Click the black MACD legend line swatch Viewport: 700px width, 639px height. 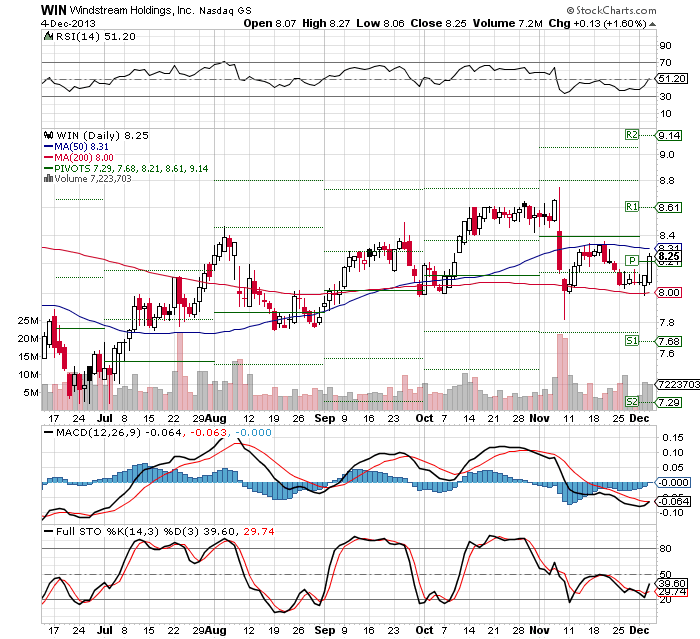click(48, 432)
